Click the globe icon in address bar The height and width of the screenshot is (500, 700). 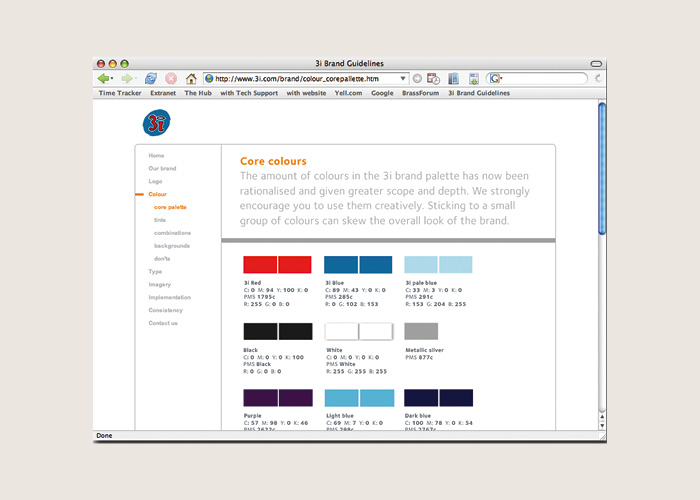tap(209, 79)
